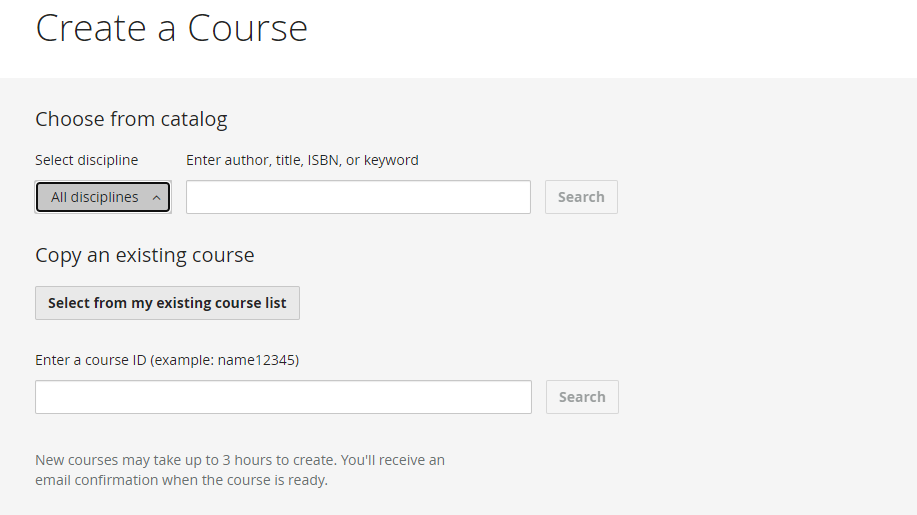This screenshot has width=917, height=515.
Task: Click the All disciplines text in selector
Action: pos(95,197)
